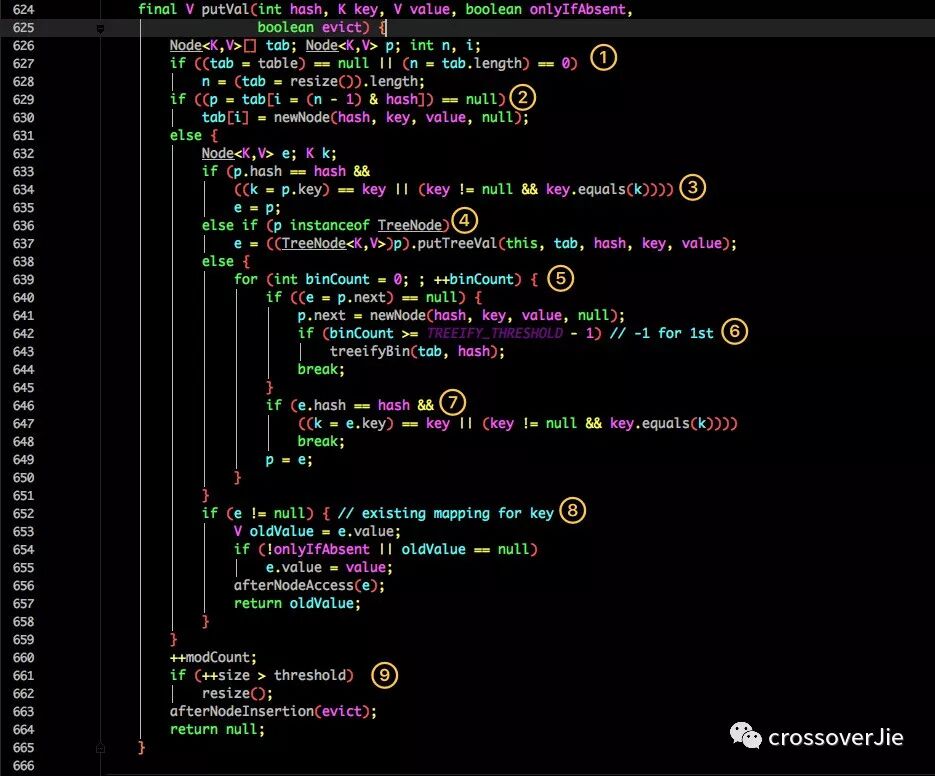This screenshot has width=935, height=776.
Task: Click the 'break;' statement on line 644
Action: click(321, 370)
